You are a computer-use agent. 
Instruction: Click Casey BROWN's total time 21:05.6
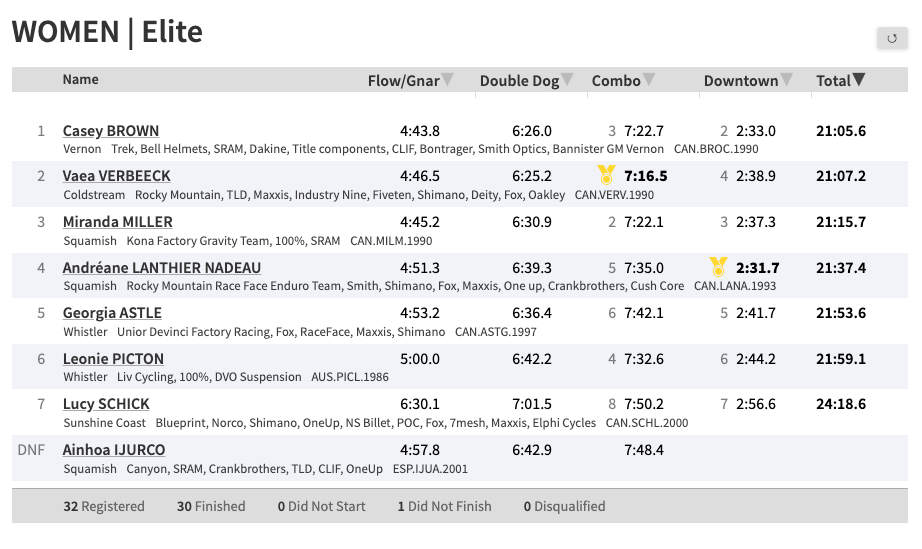[x=841, y=131]
